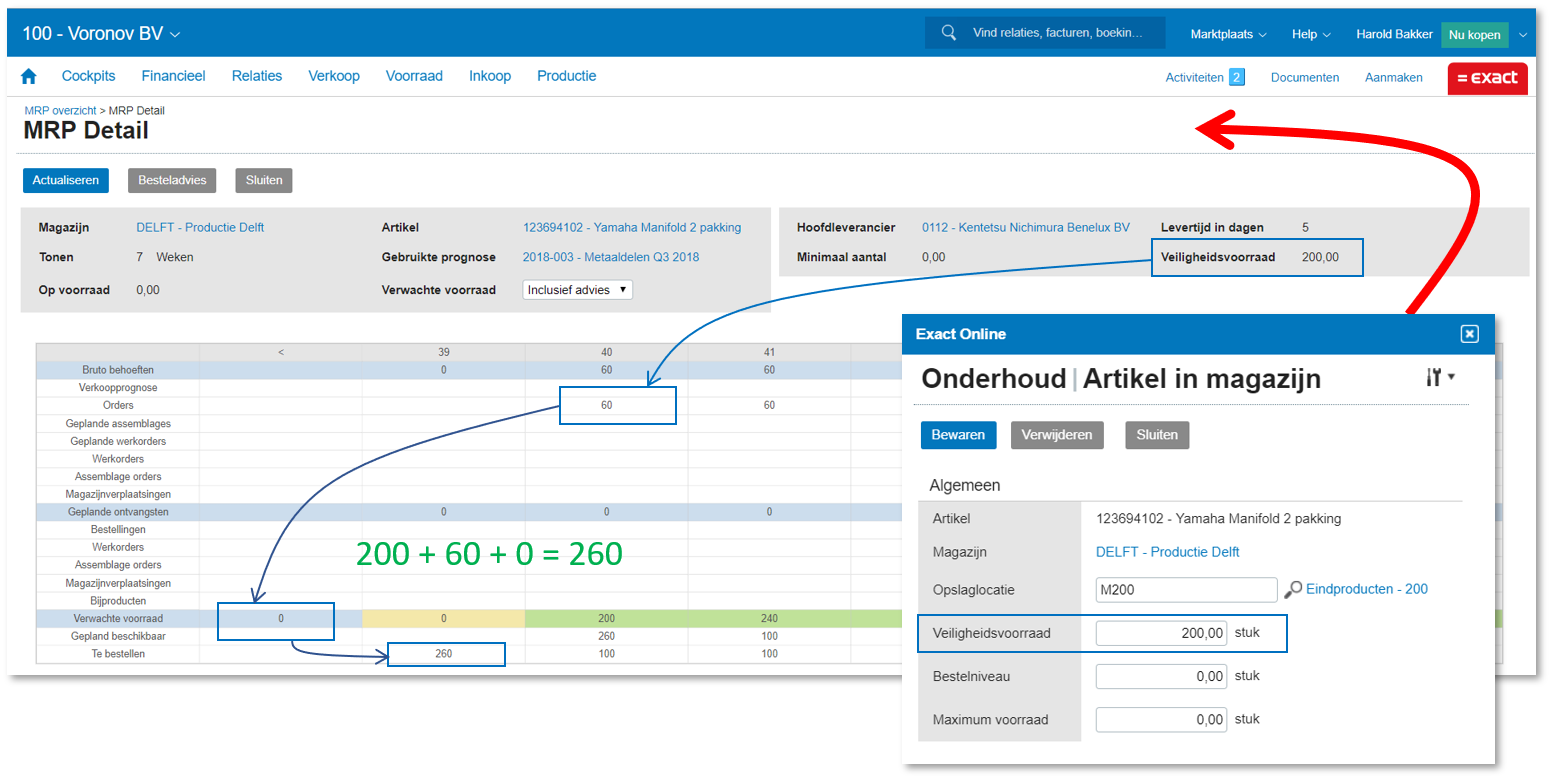Open the tools icon menu in Onderhoud dialog
1549x777 pixels.
[1439, 378]
